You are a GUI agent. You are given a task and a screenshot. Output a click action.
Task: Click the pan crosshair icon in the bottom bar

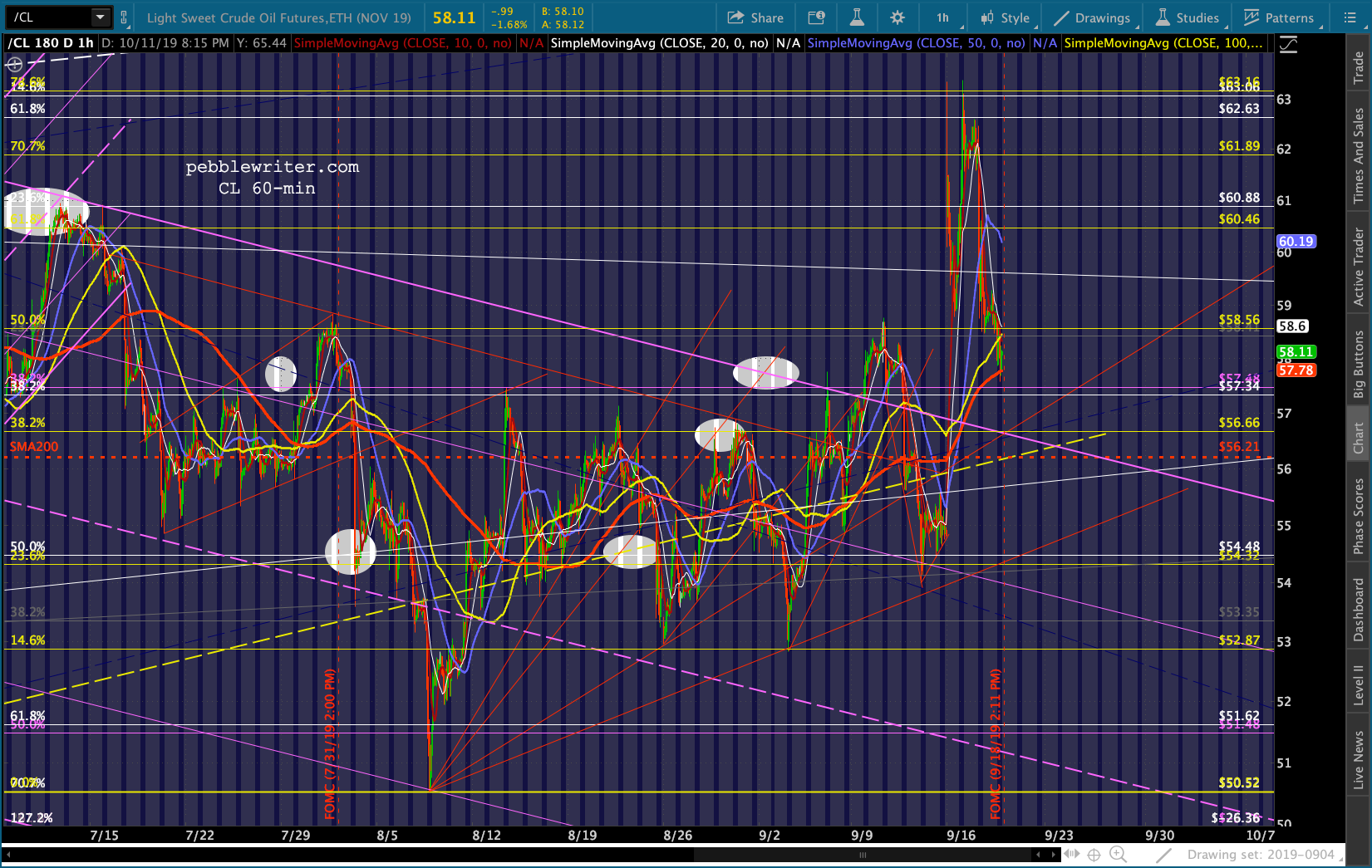tap(1094, 854)
